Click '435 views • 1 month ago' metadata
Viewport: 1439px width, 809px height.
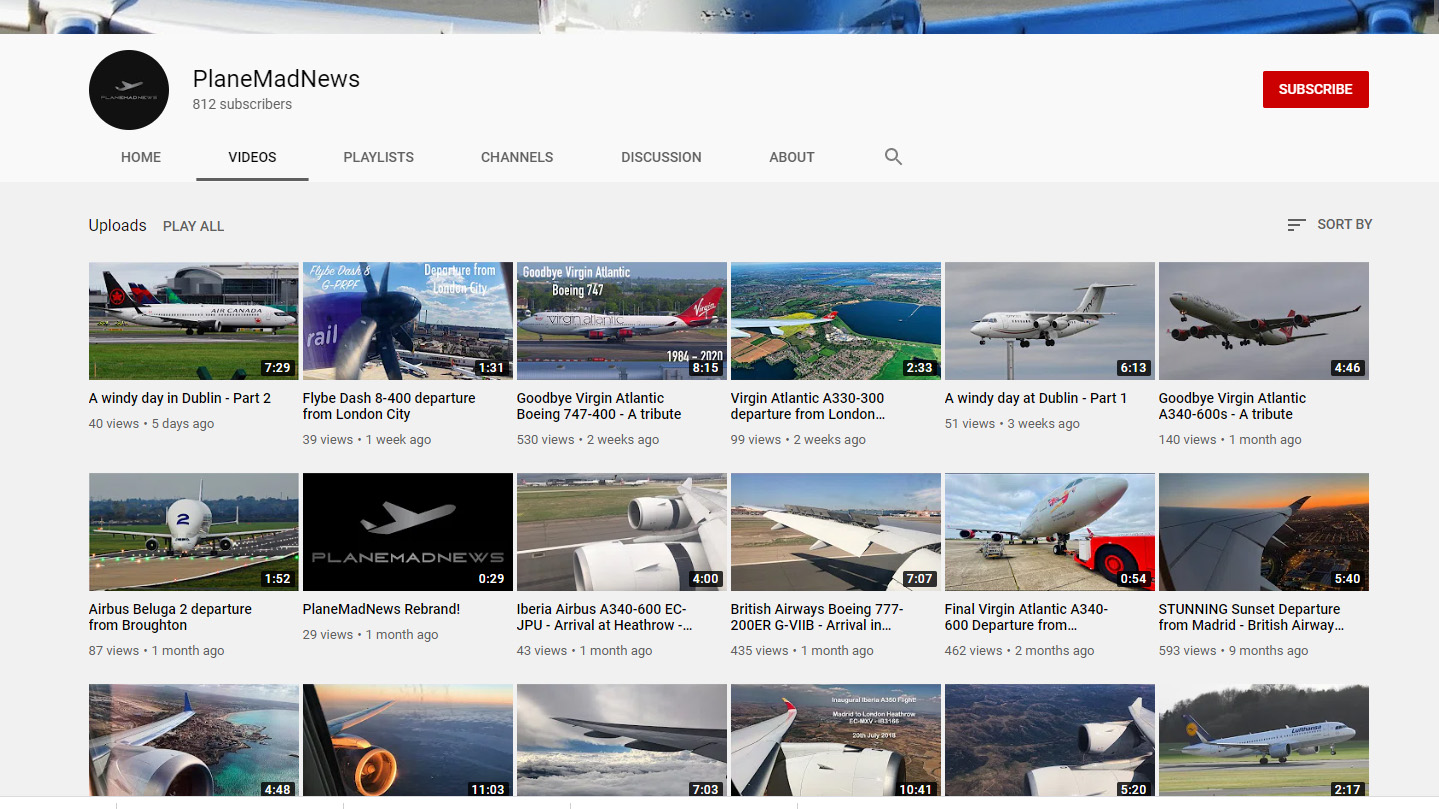point(802,651)
